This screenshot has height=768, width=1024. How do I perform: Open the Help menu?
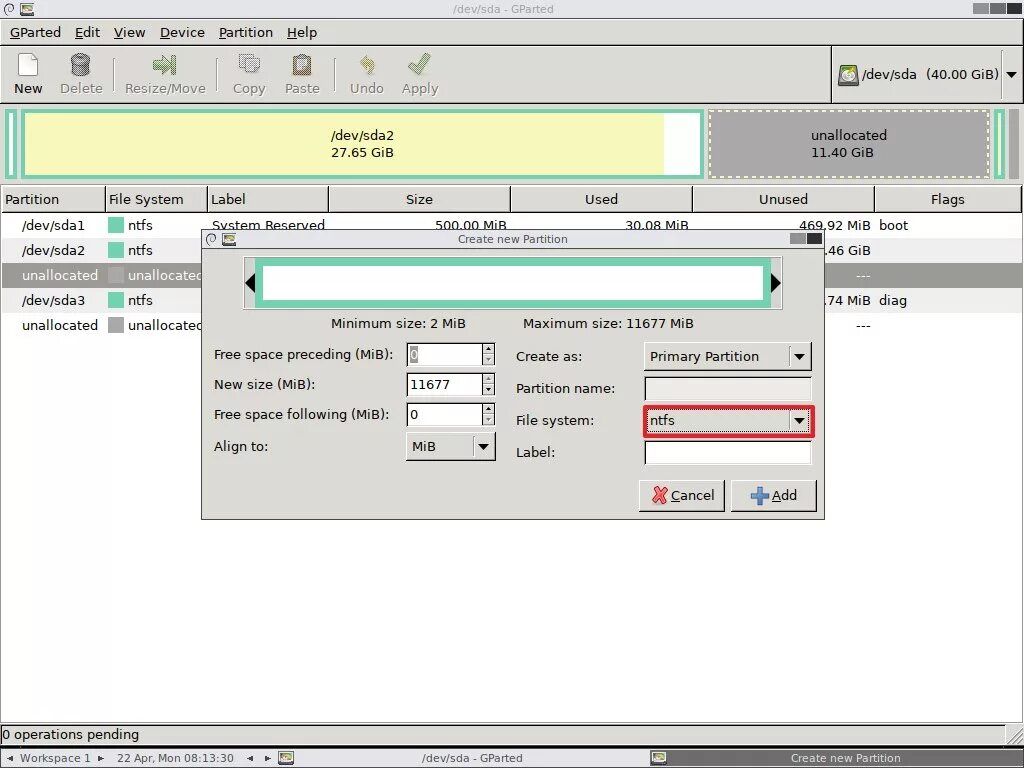pyautogui.click(x=302, y=33)
